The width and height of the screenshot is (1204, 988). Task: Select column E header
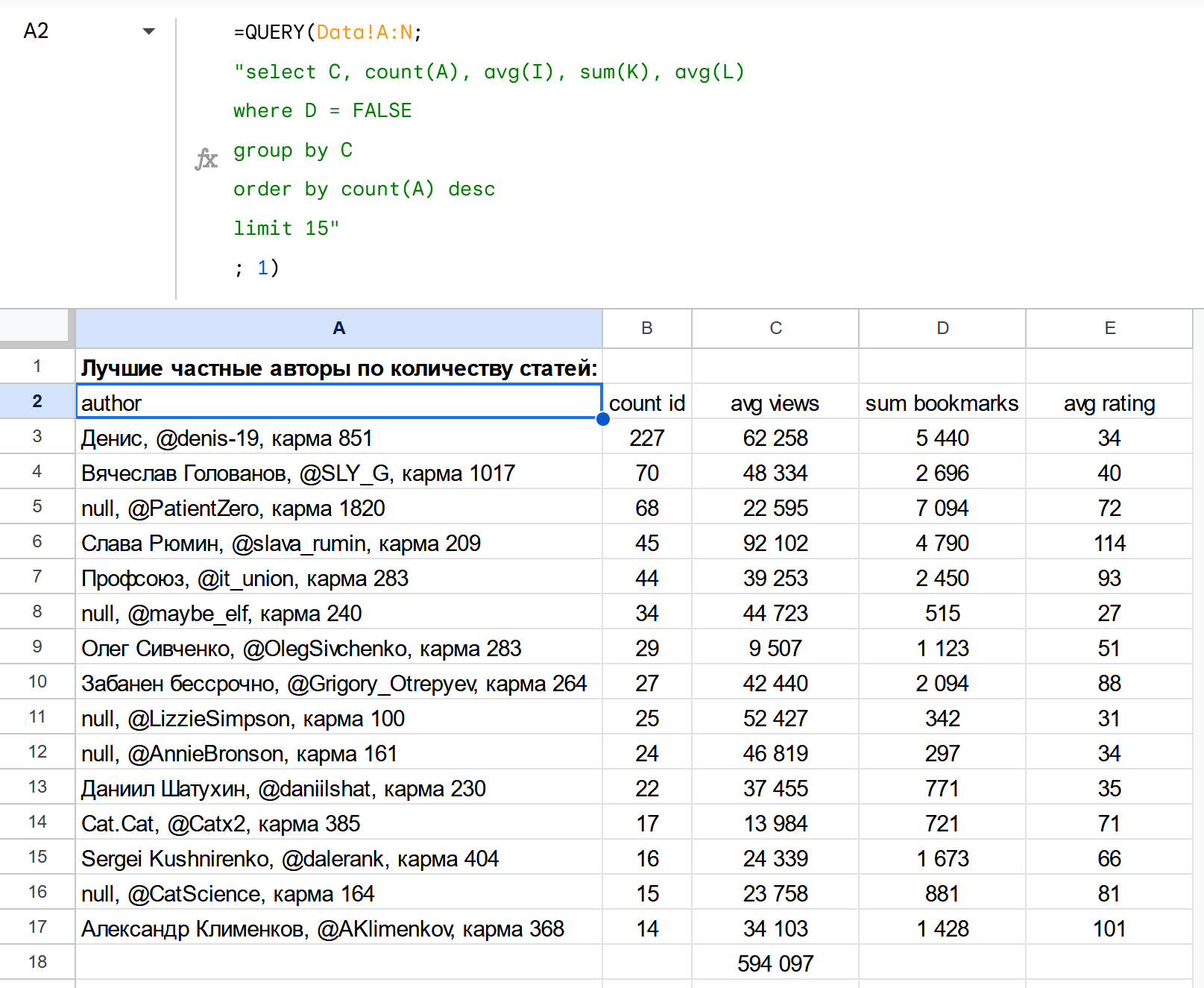1109,328
